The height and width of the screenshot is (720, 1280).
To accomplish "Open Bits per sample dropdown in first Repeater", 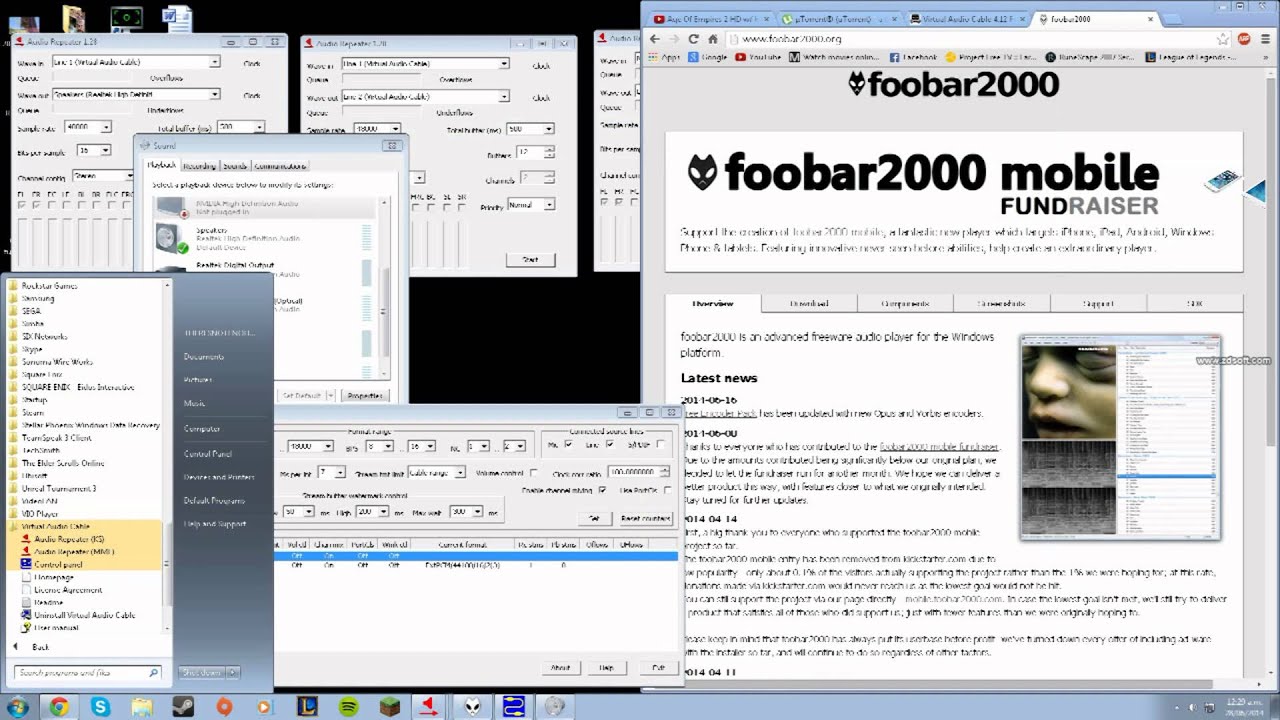I will click(93, 150).
